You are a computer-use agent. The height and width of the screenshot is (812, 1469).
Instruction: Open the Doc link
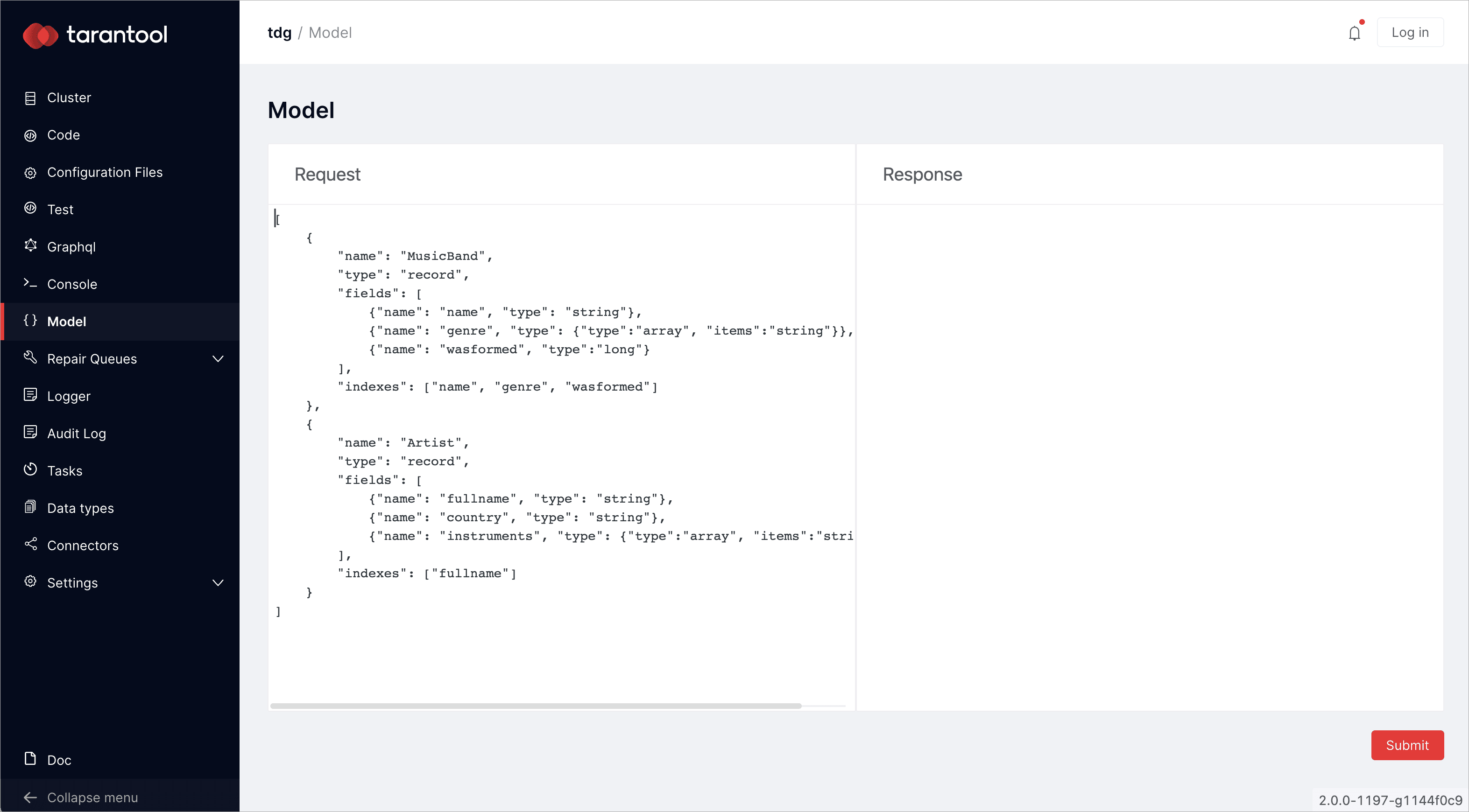click(x=120, y=760)
